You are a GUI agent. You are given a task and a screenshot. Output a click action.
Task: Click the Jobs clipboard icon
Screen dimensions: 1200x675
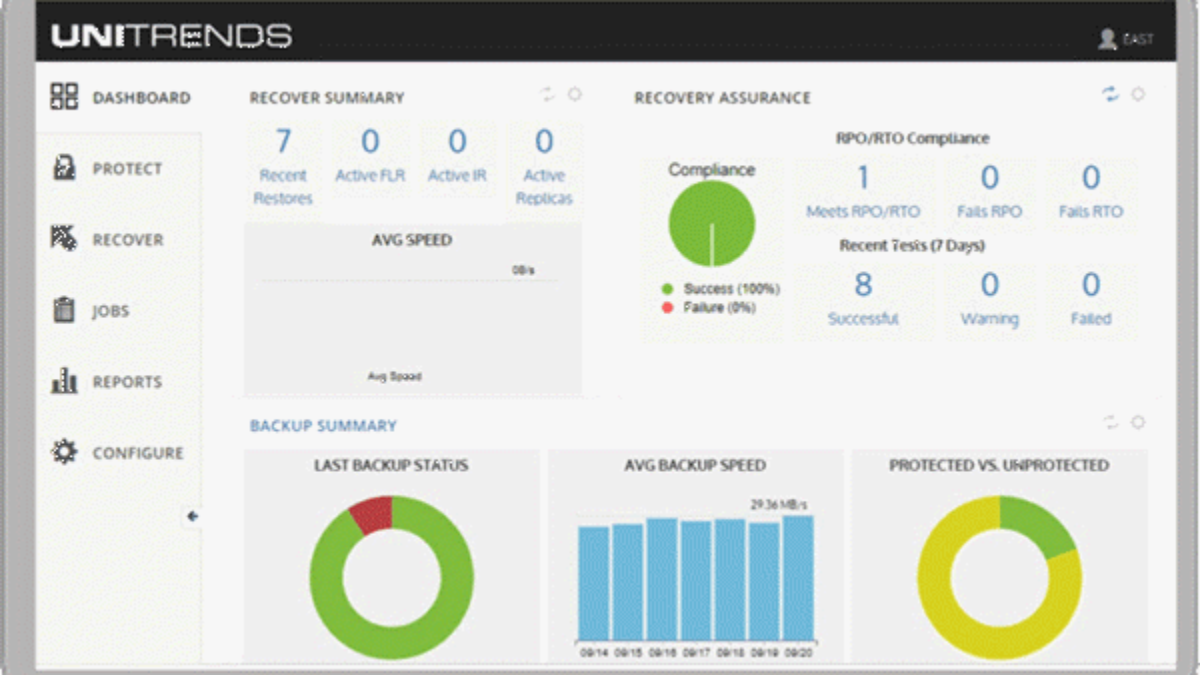[x=64, y=310]
